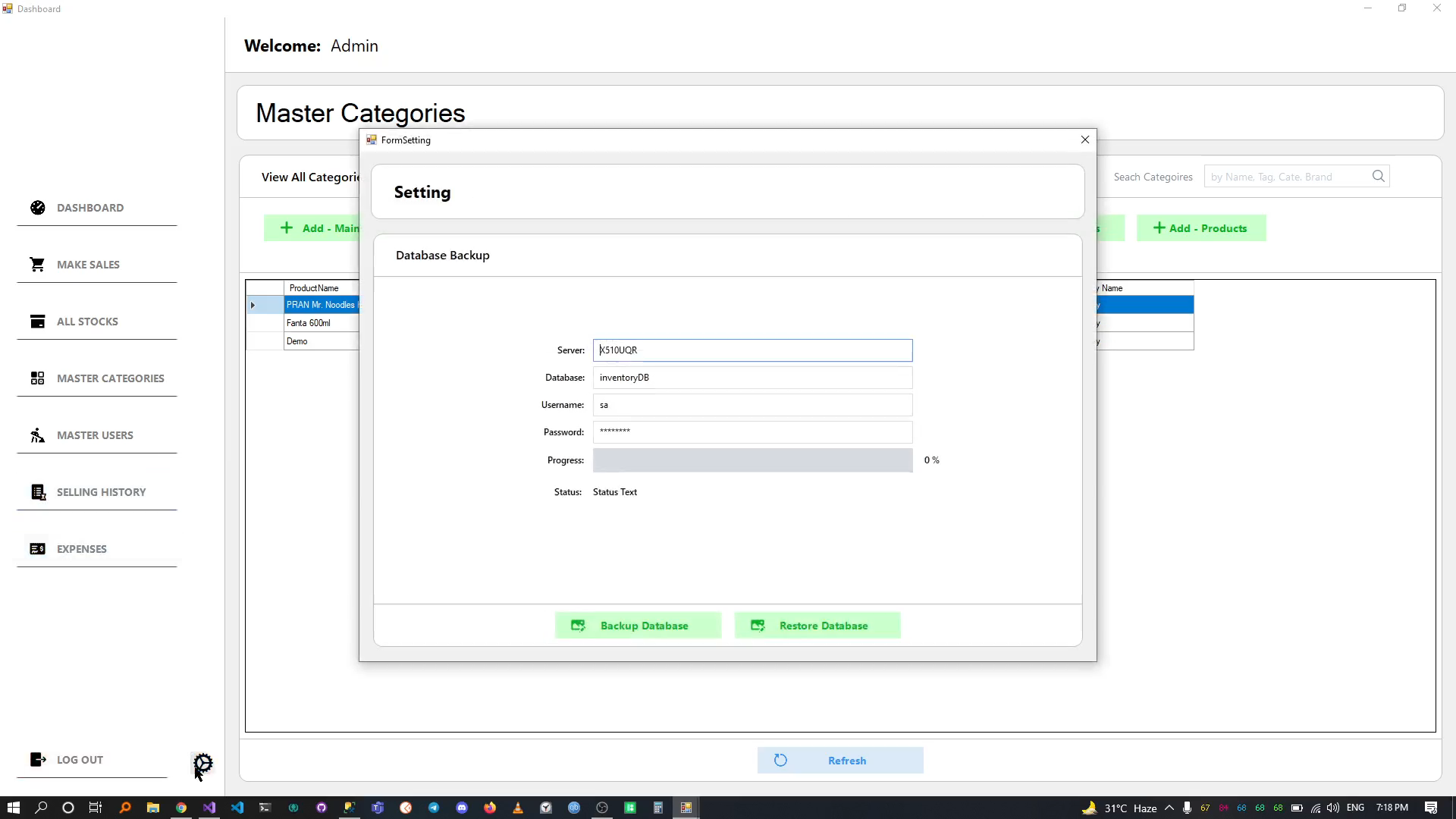
Task: Click the search magnifier icon for categories
Action: point(1378,177)
